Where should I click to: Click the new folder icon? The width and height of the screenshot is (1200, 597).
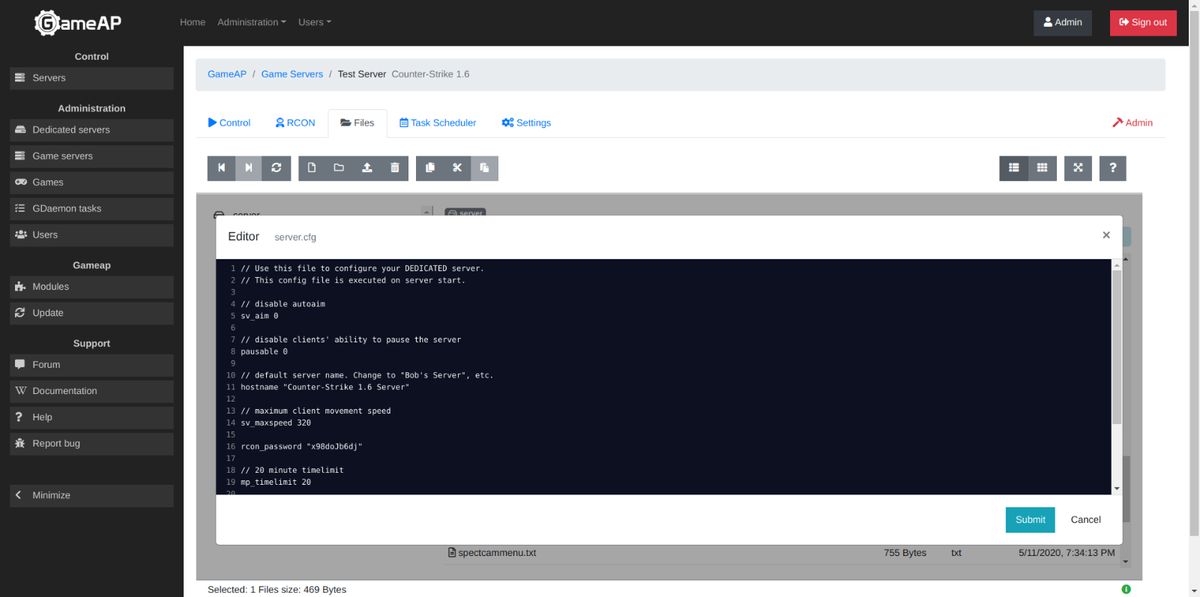[x=339, y=168]
